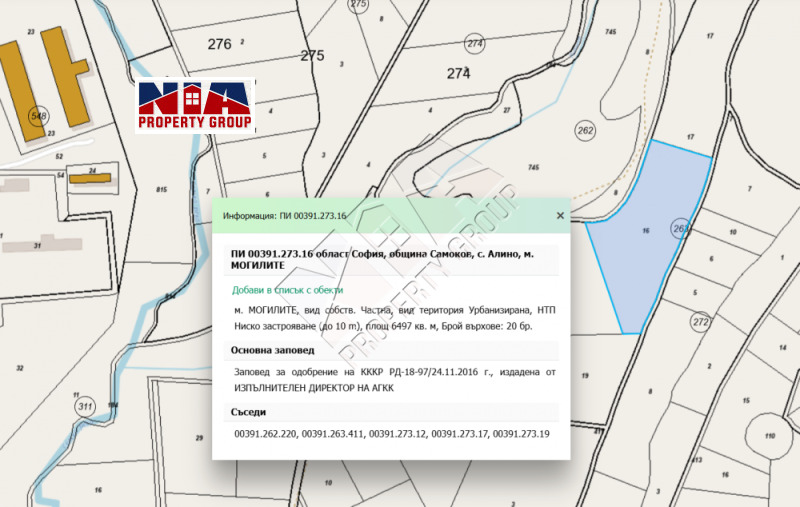800x507 pixels.
Task: Click neighbor ID 00391.273.12
Action: tap(398, 434)
